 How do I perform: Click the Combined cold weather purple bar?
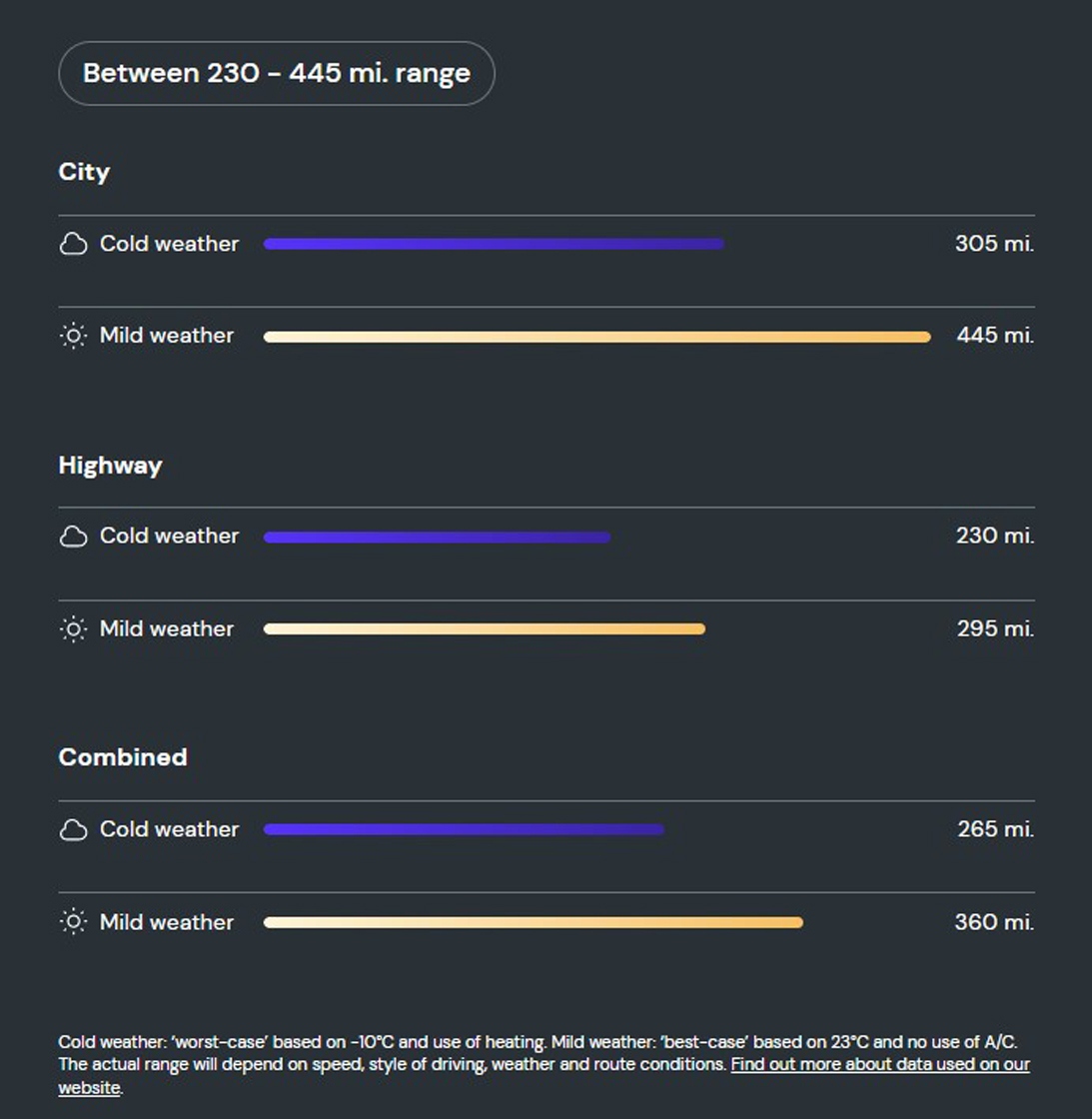pos(464,829)
